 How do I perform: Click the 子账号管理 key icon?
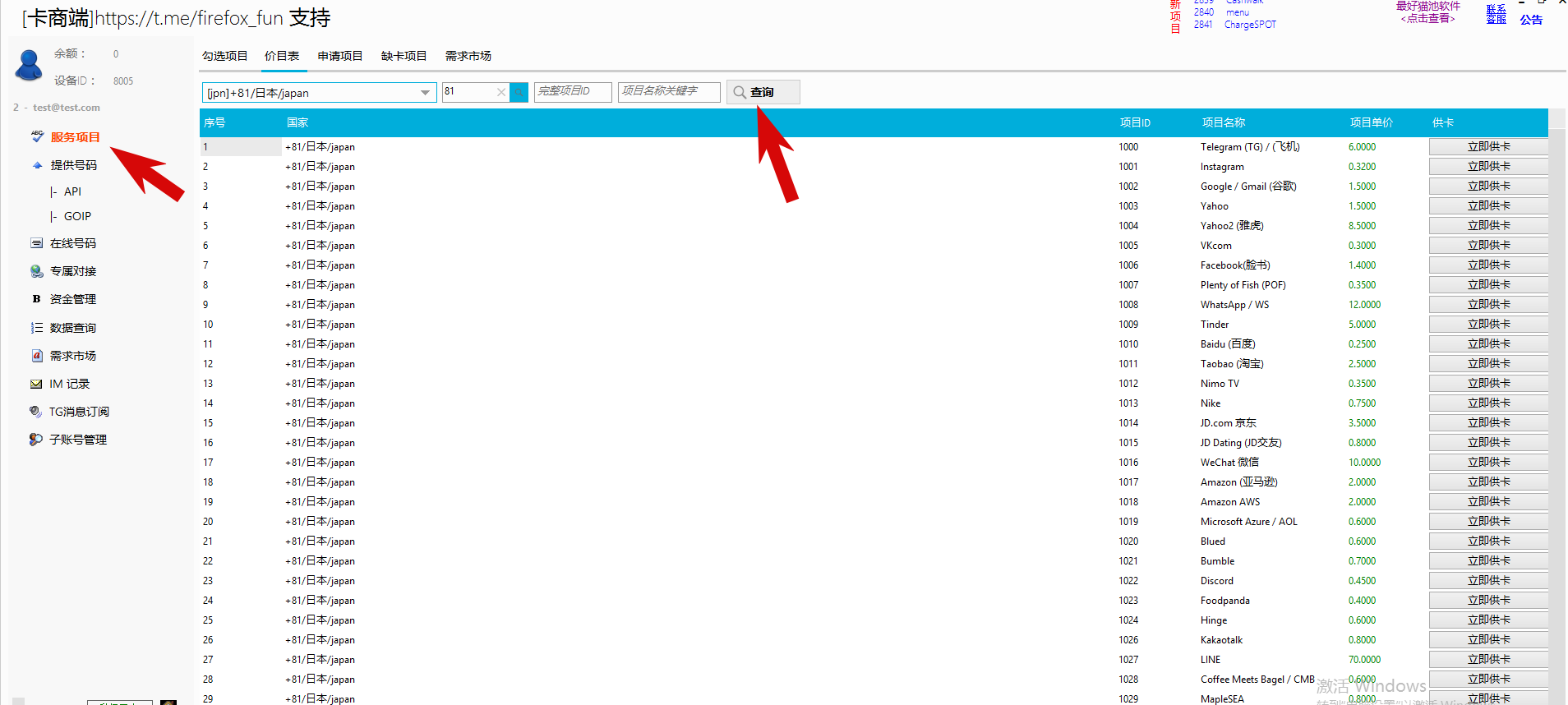35,440
